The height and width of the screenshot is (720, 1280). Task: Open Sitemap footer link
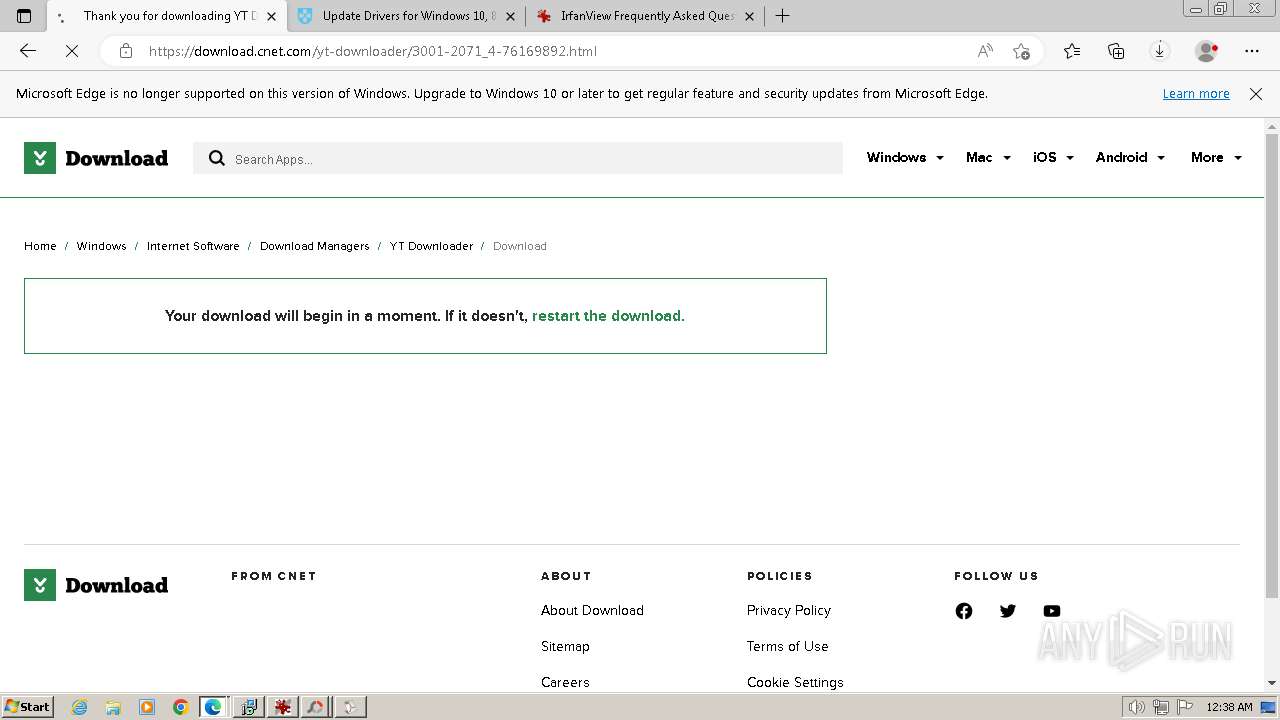point(565,646)
